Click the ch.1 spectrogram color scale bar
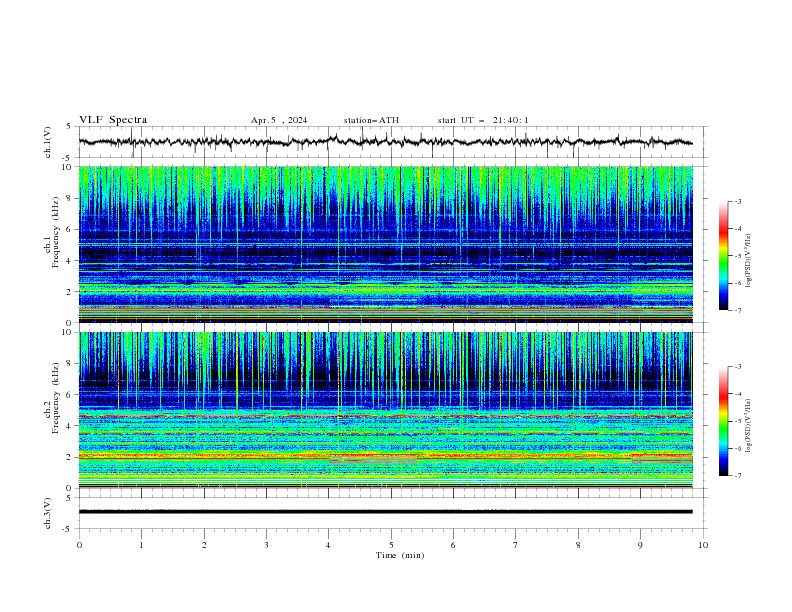 (x=723, y=256)
